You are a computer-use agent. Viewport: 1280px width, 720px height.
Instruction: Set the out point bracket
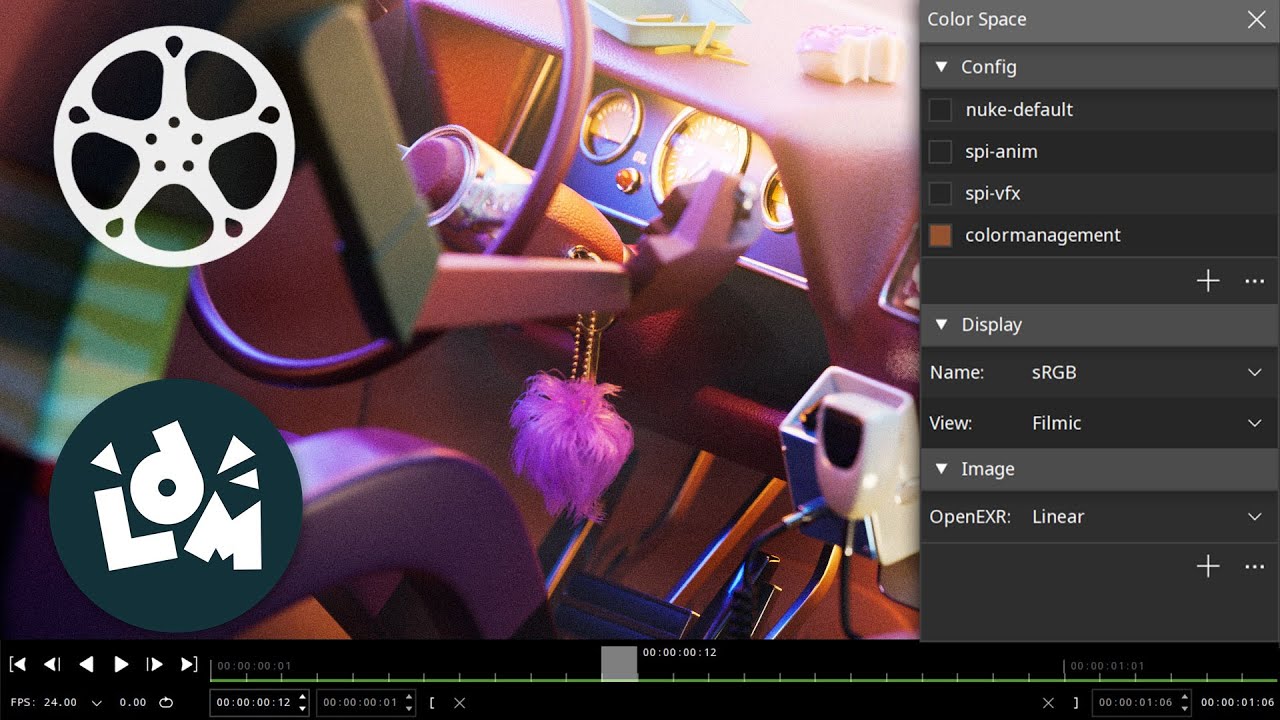click(x=1076, y=703)
